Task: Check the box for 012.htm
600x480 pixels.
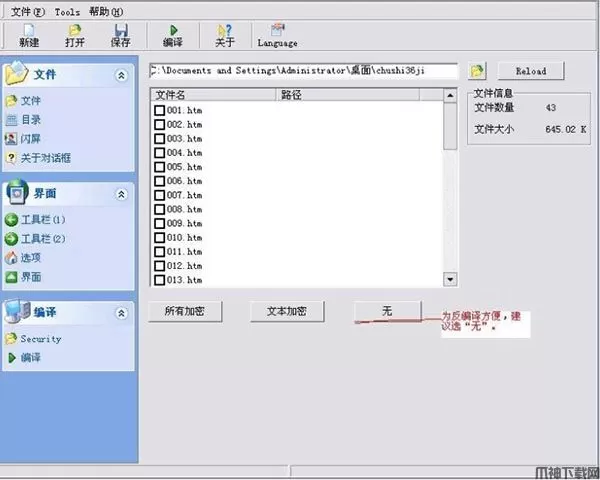Action: [160, 266]
